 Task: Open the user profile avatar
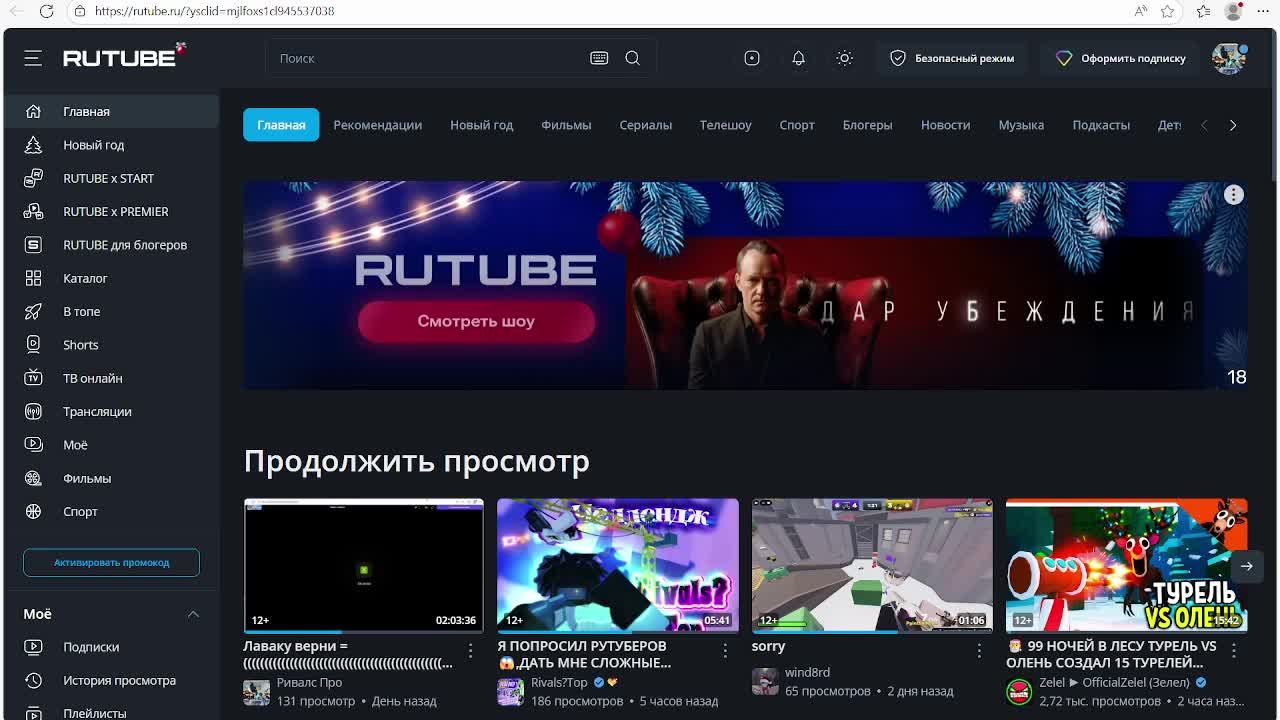pyautogui.click(x=1229, y=58)
